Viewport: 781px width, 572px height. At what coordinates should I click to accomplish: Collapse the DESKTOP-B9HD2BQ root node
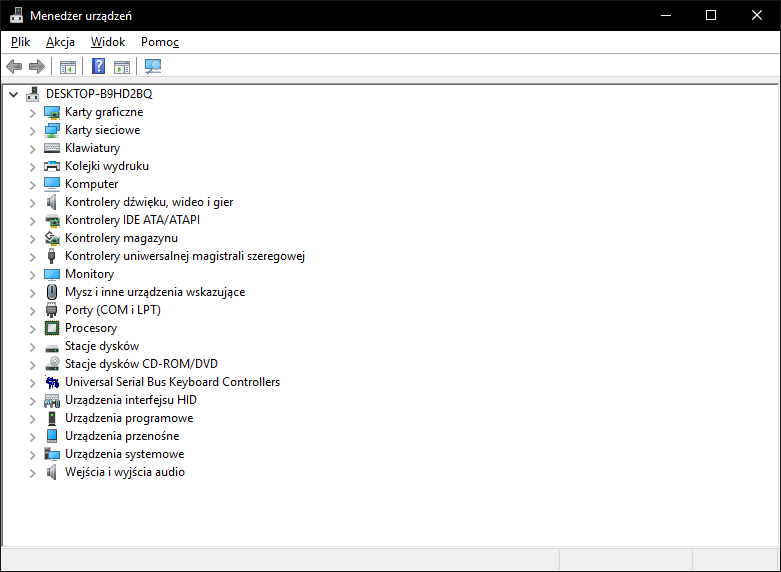pyautogui.click(x=14, y=94)
